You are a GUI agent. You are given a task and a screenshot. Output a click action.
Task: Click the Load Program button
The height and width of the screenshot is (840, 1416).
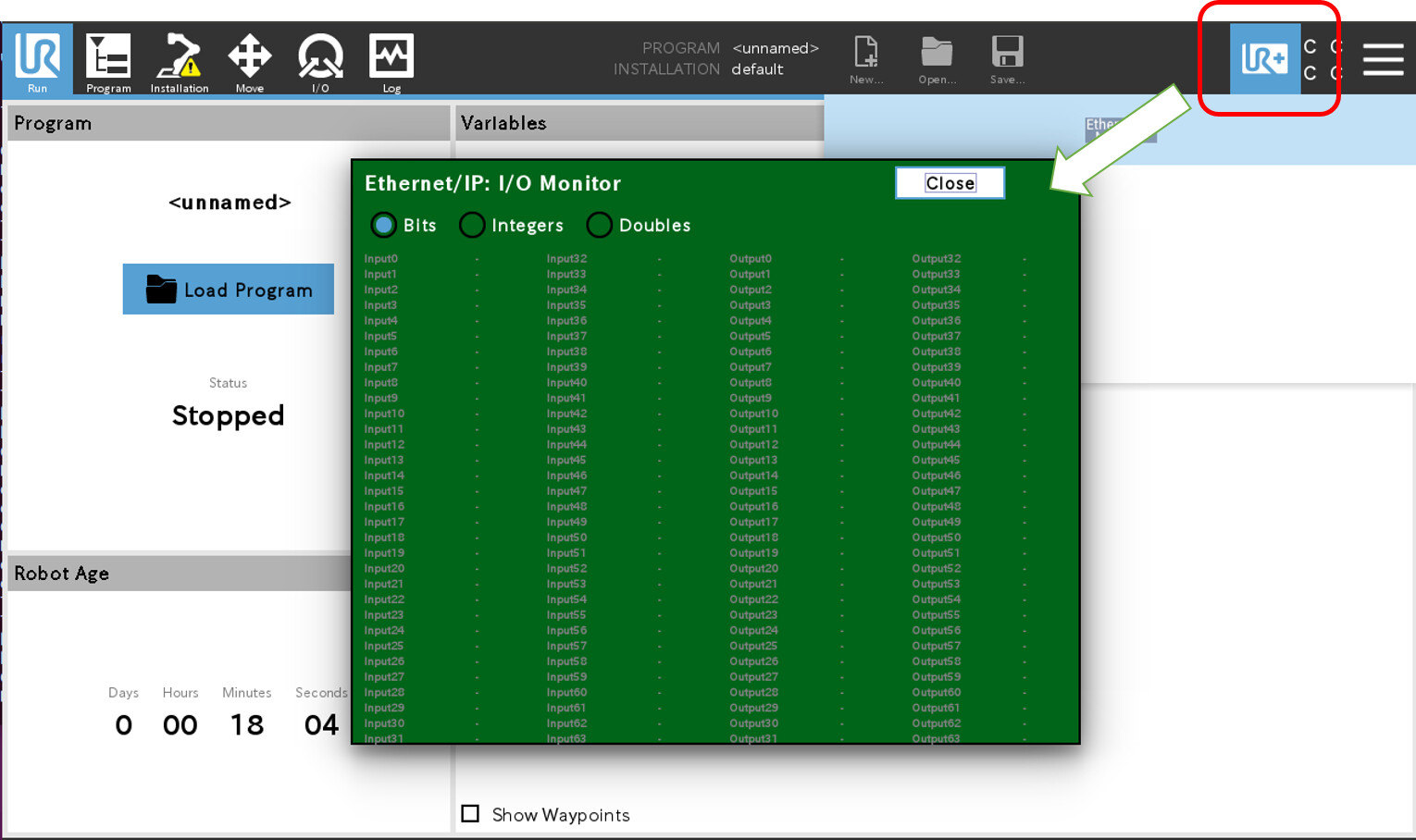coord(229,290)
